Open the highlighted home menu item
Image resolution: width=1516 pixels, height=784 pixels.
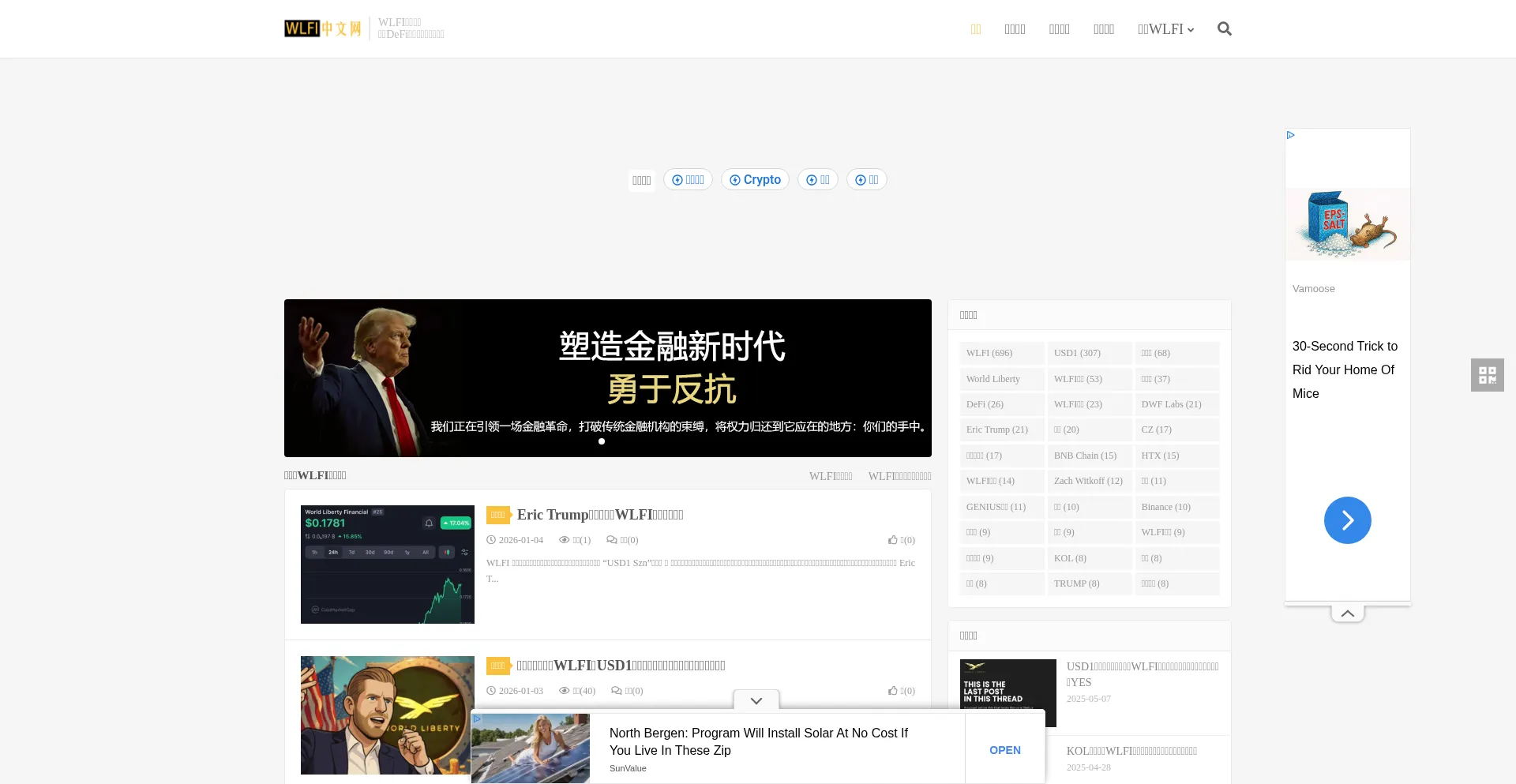point(976,28)
